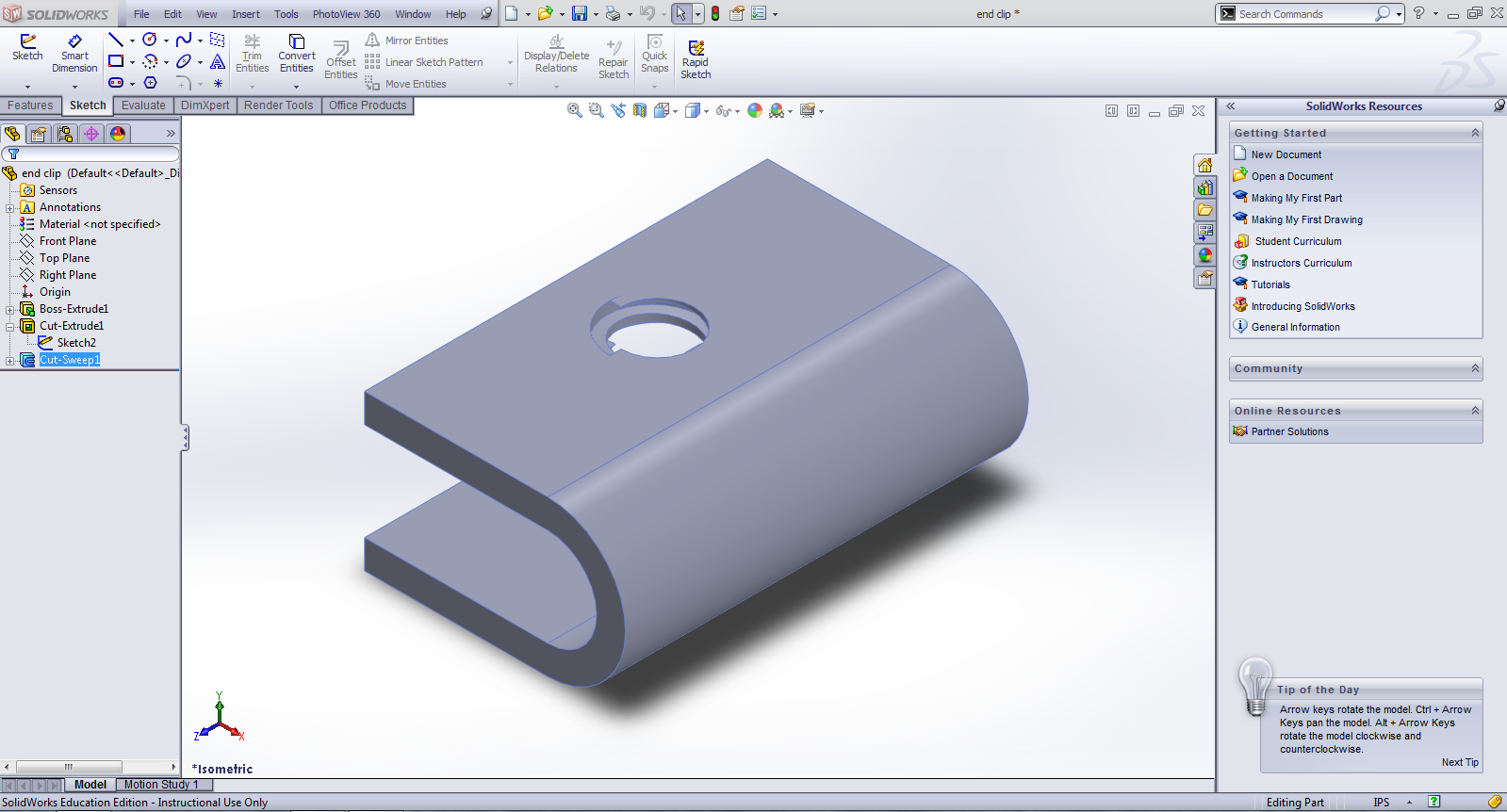Collapse the Online Resources section

1475,411
